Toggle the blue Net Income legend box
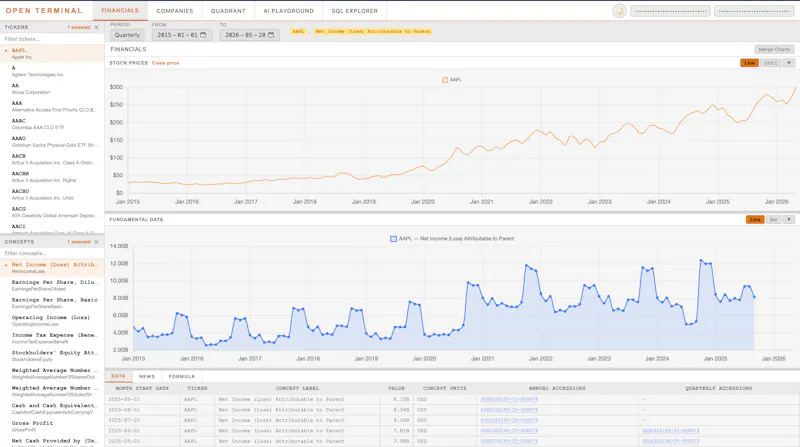The height and width of the screenshot is (447, 800). [393, 238]
